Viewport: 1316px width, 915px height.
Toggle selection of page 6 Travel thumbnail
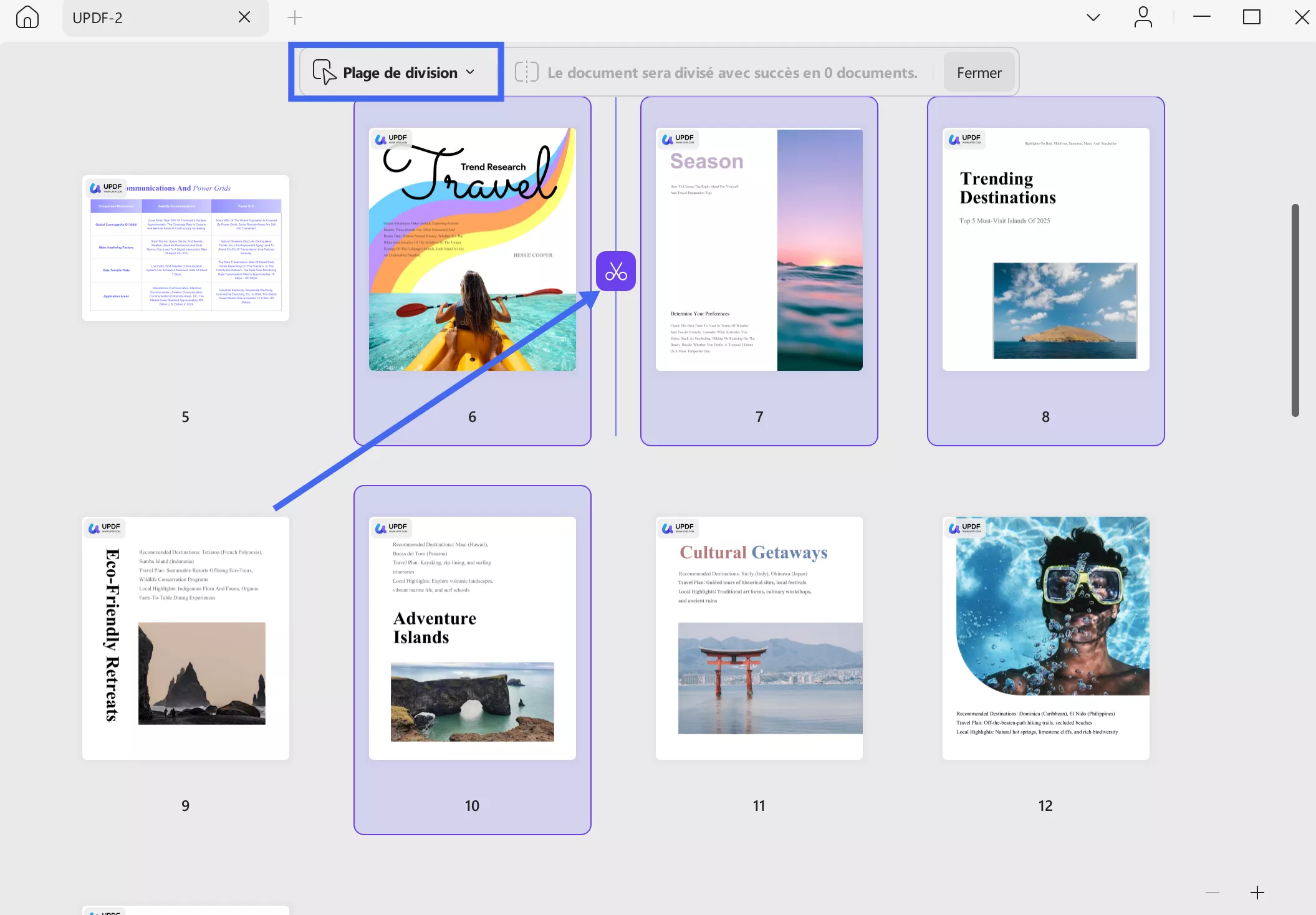(472, 249)
